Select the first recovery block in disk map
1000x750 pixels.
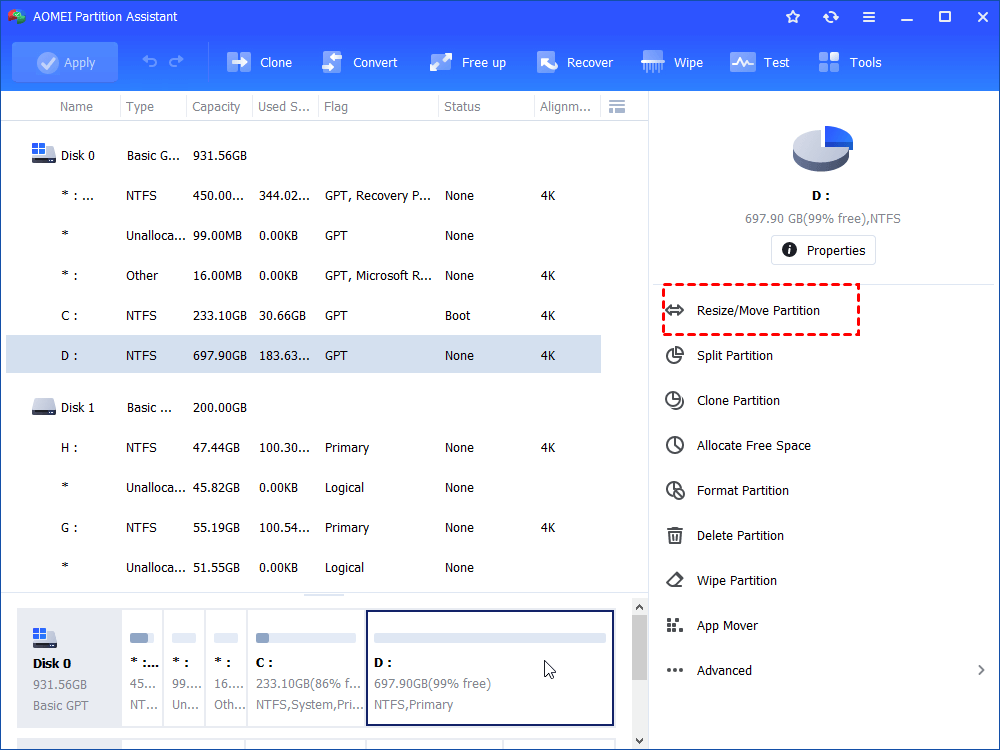pyautogui.click(x=142, y=668)
